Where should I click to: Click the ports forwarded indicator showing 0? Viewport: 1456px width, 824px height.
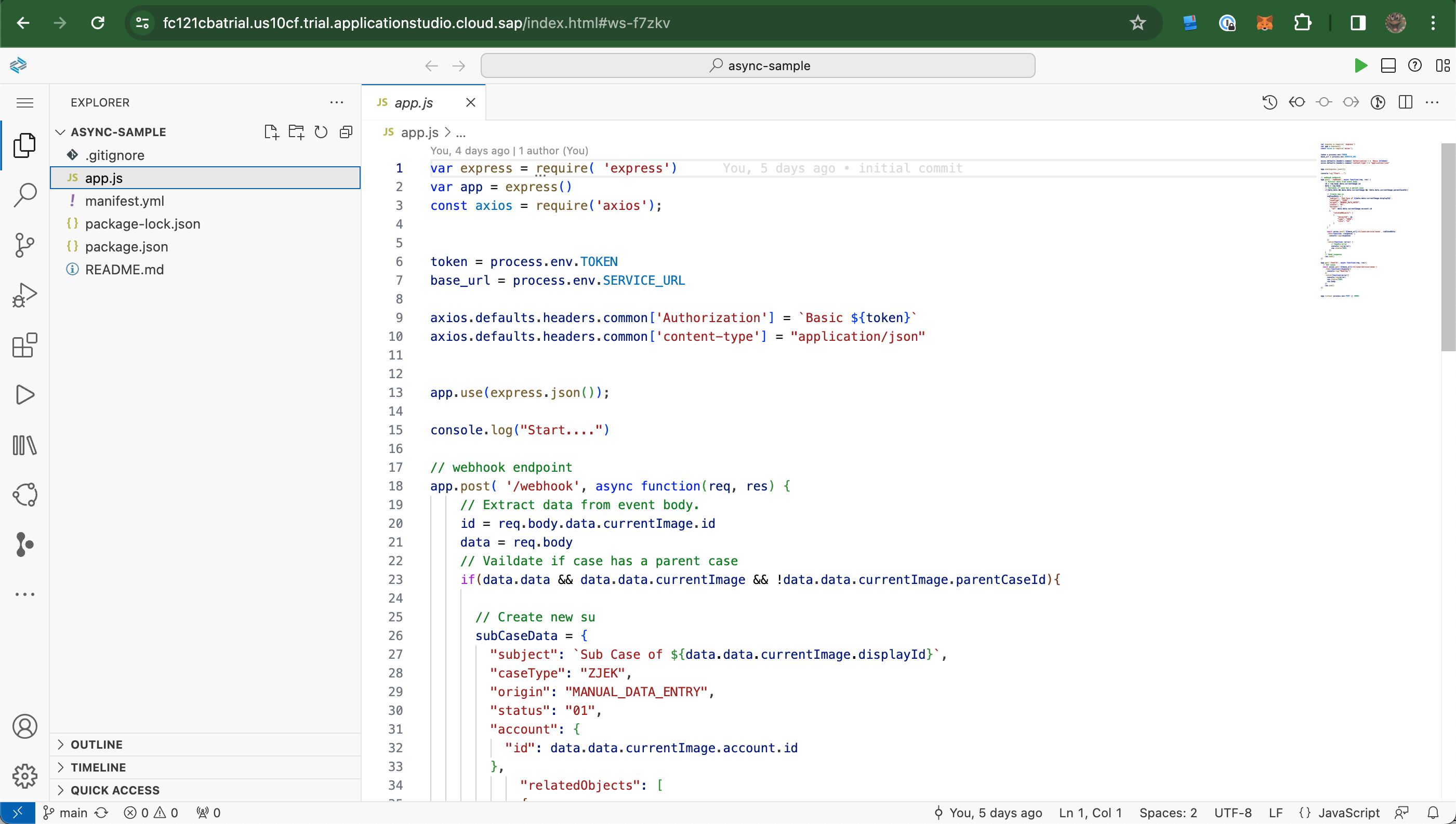pyautogui.click(x=208, y=813)
